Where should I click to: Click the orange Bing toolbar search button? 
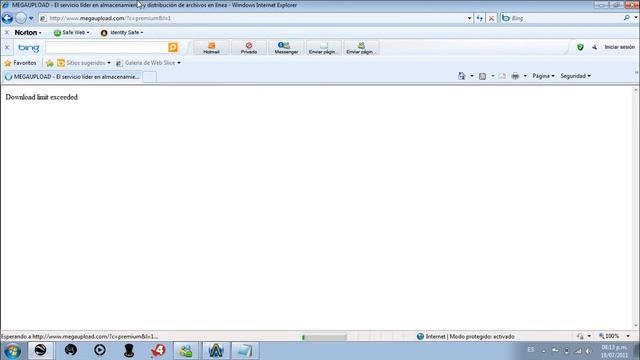pyautogui.click(x=173, y=47)
